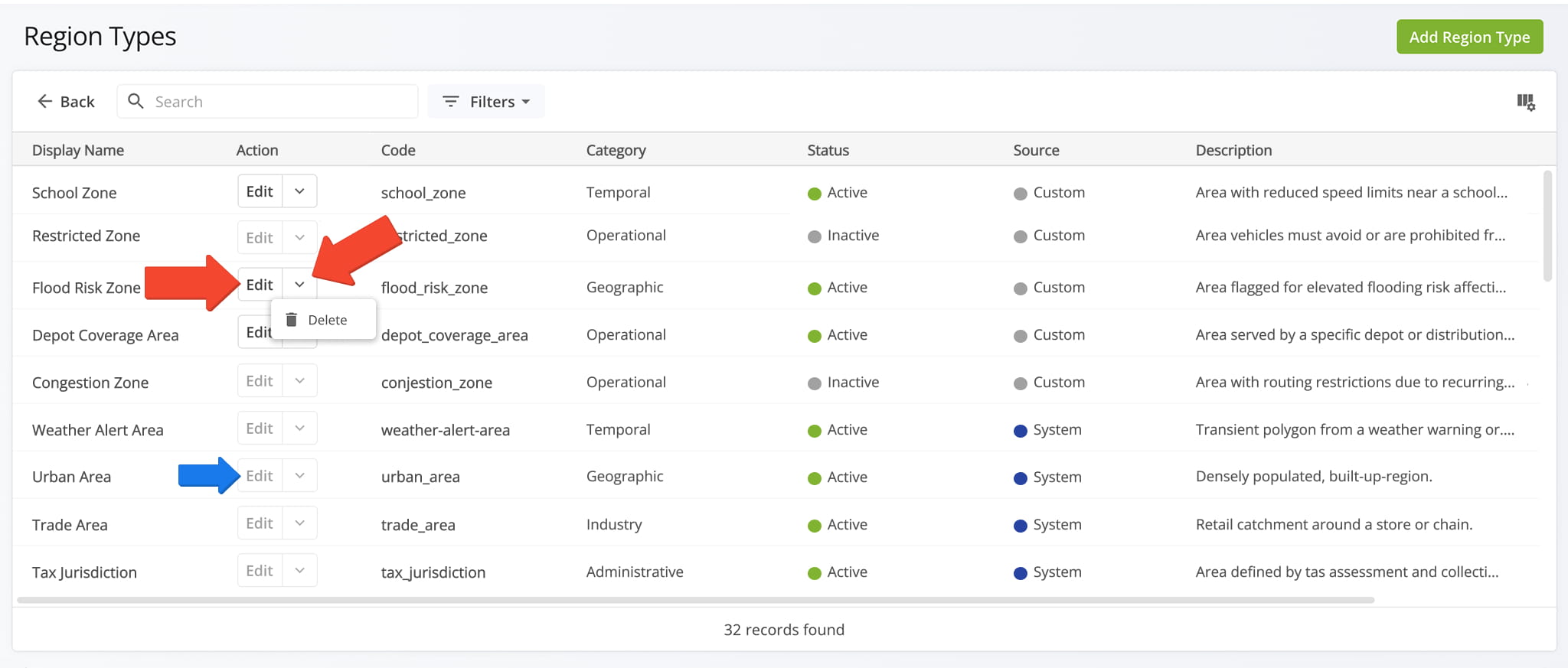Expand Urban Area action dropdown arrow
This screenshot has width=1568, height=668.
tap(300, 476)
